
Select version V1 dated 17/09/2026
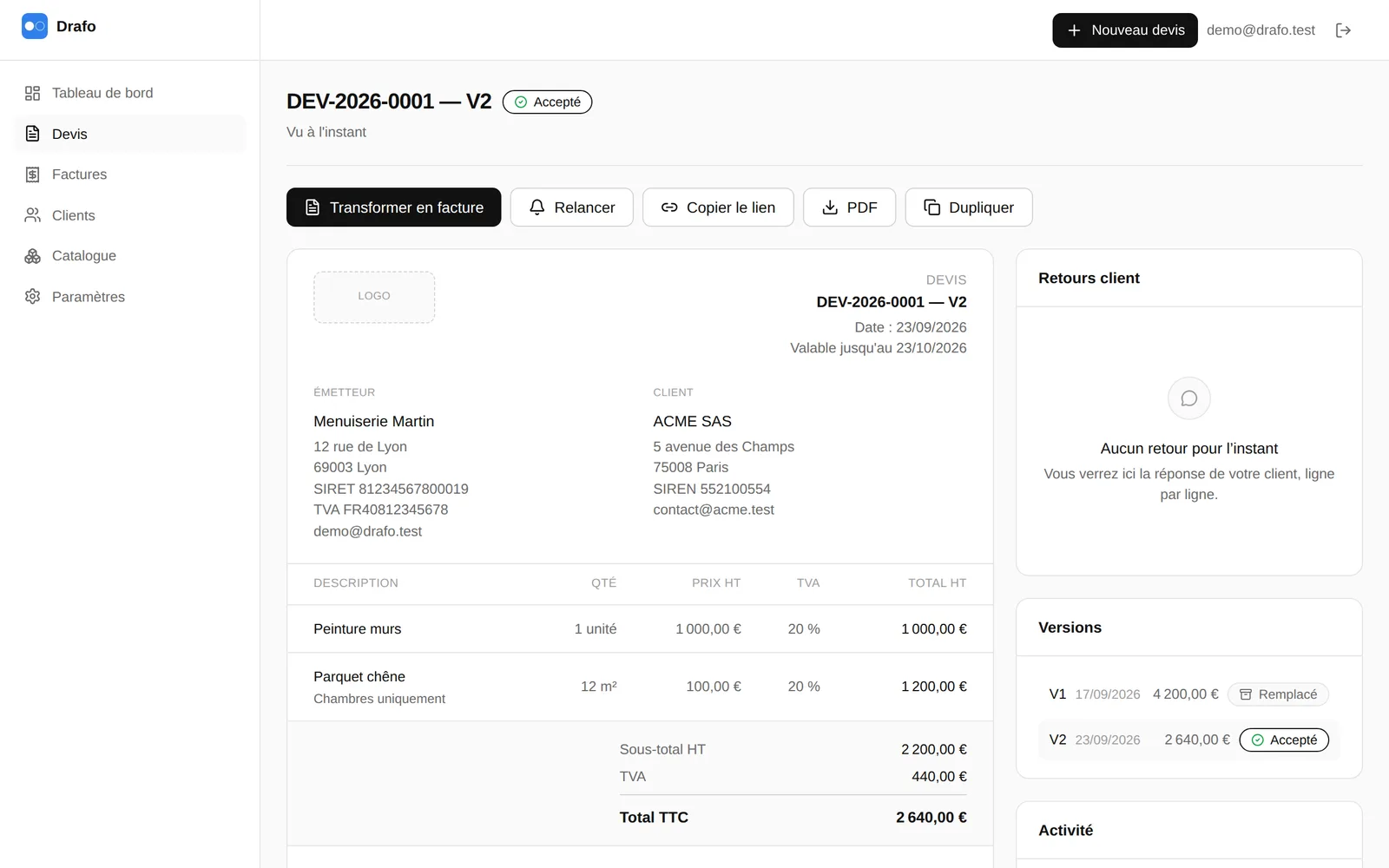point(1189,694)
